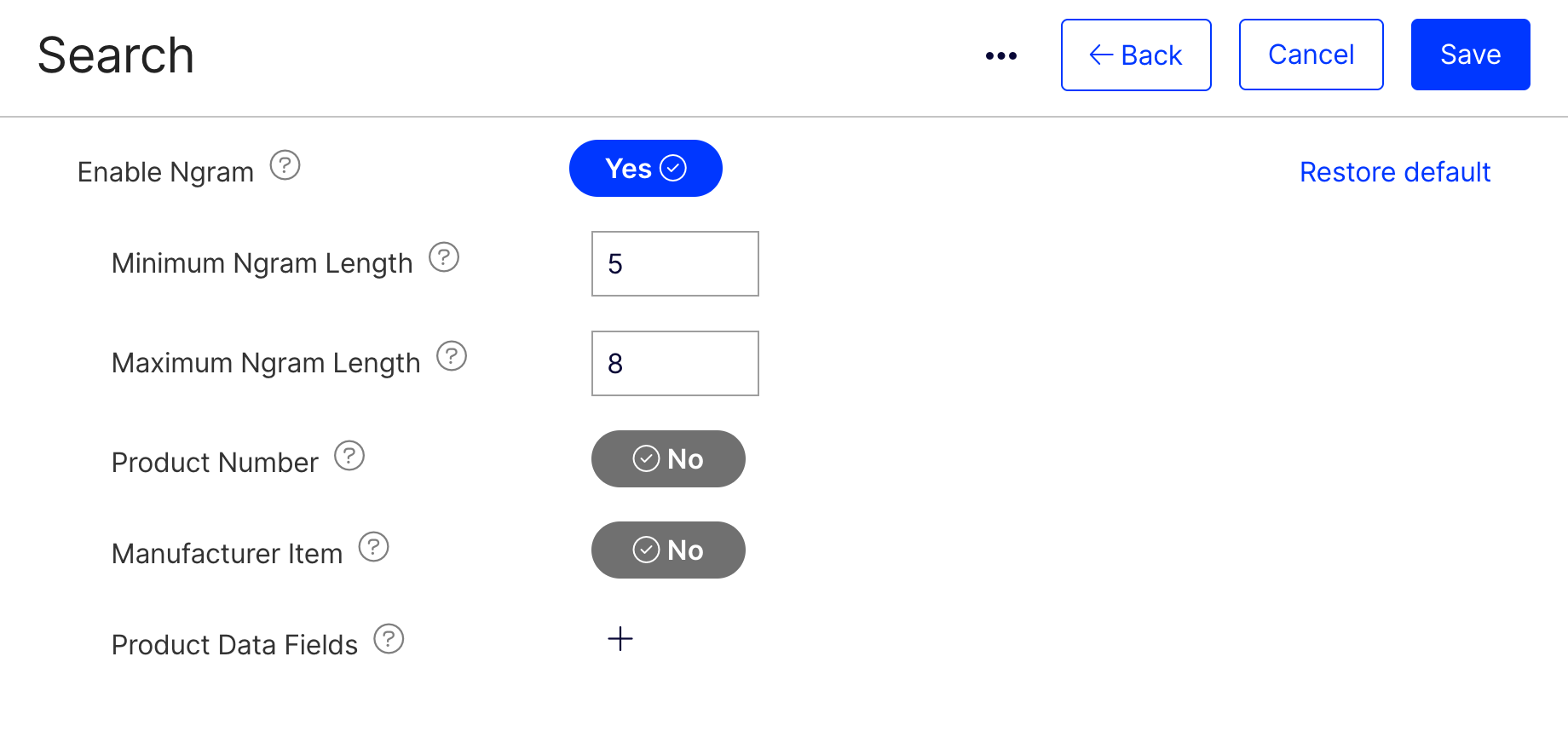
Task: Cancel the current changes
Action: 1311,54
